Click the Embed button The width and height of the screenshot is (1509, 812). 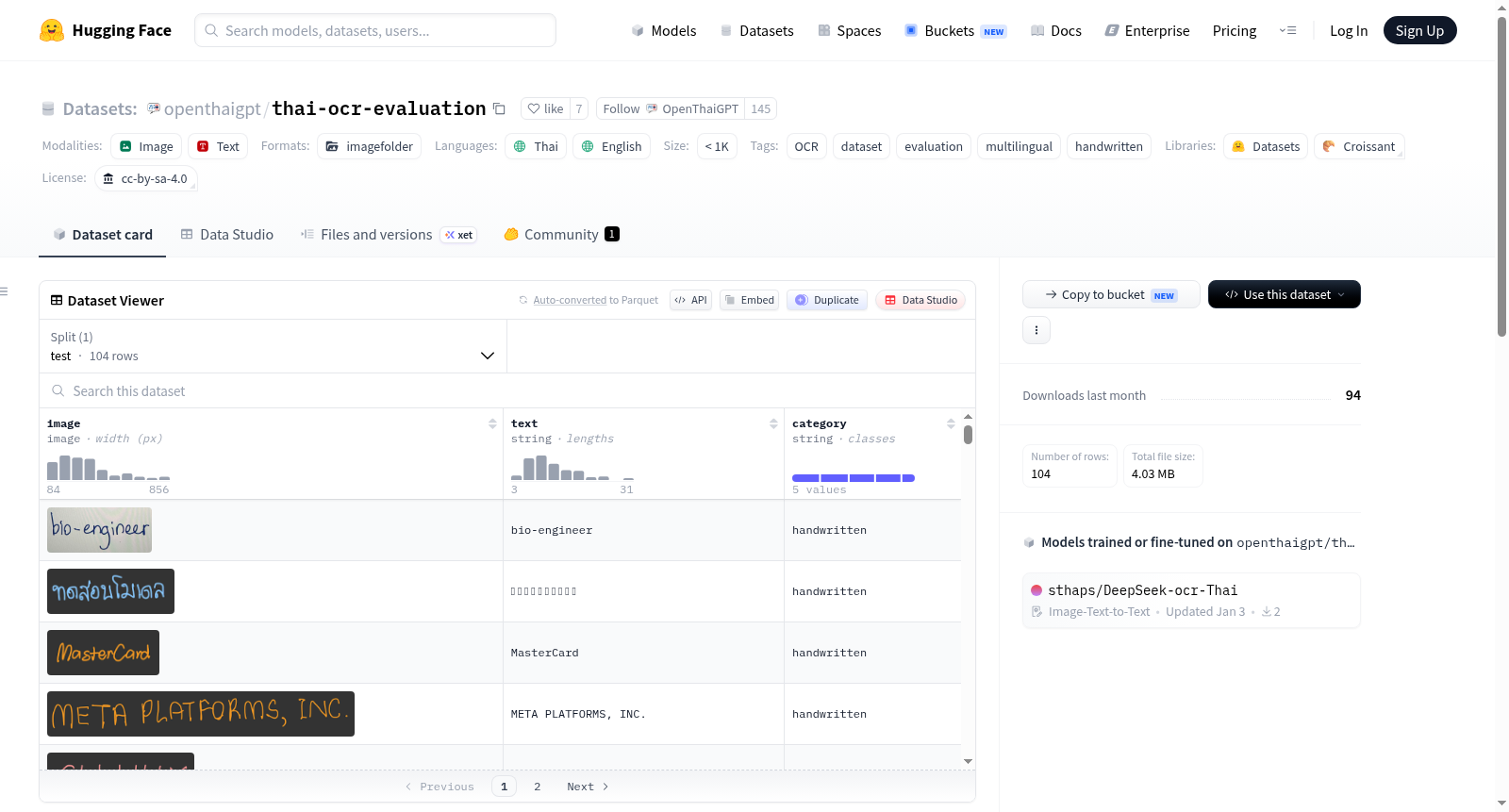[x=750, y=300]
